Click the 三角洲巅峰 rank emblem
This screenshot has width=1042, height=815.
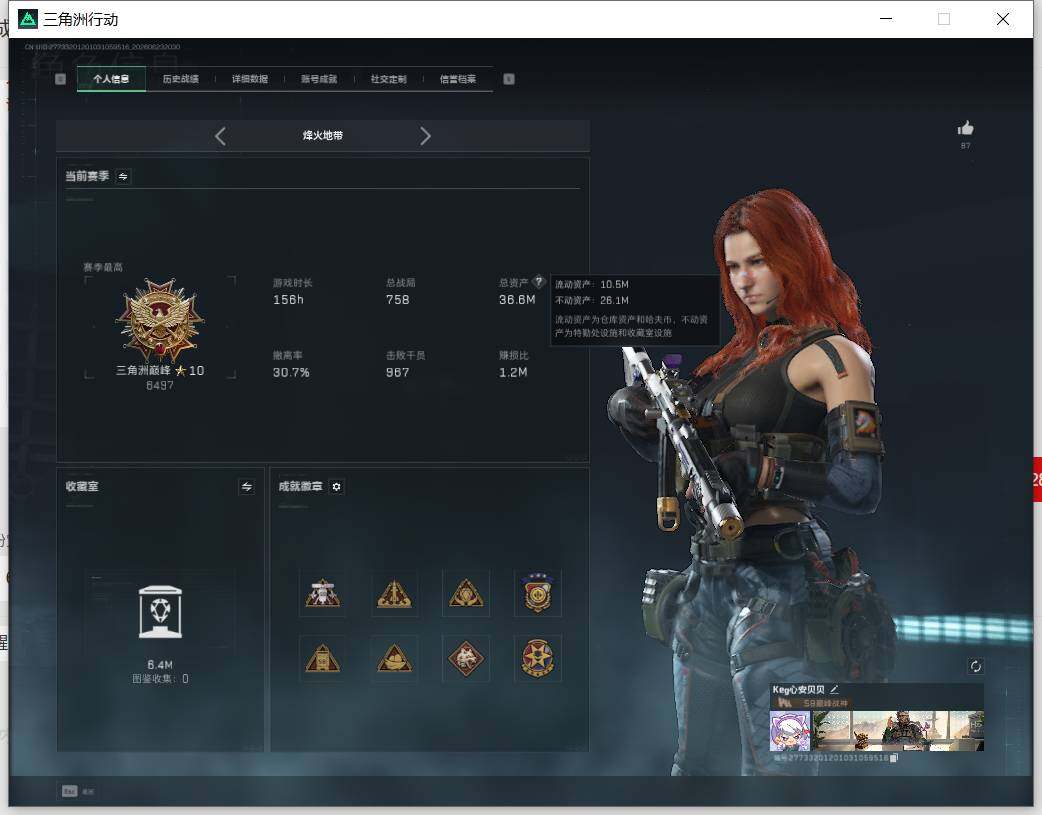click(159, 320)
